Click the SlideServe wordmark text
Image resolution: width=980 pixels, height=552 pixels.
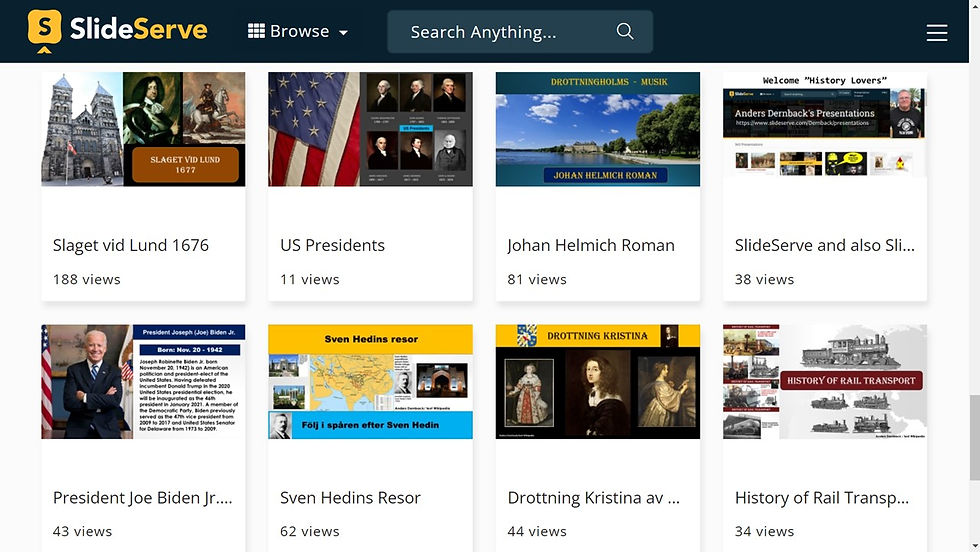[x=138, y=29]
